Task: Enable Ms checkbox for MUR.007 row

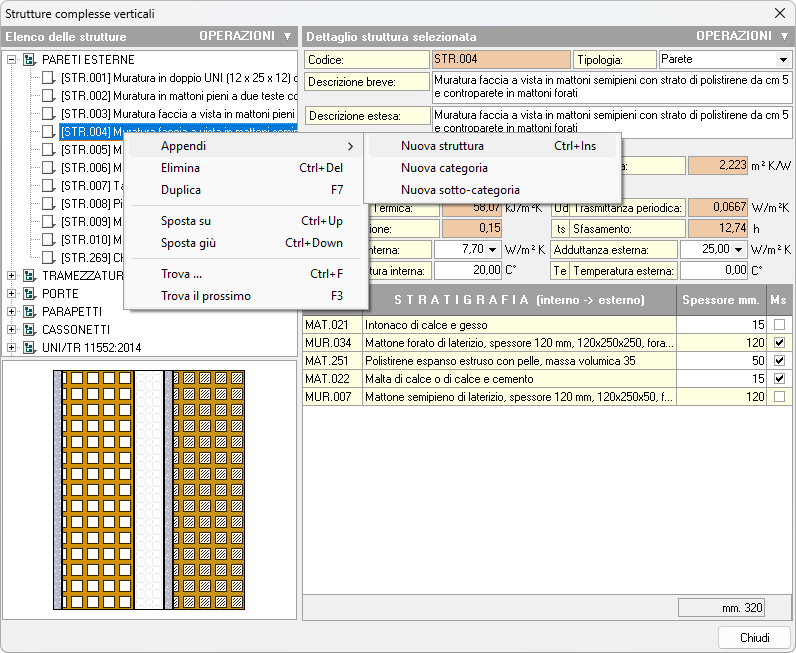Action: pyautogui.click(x=779, y=397)
